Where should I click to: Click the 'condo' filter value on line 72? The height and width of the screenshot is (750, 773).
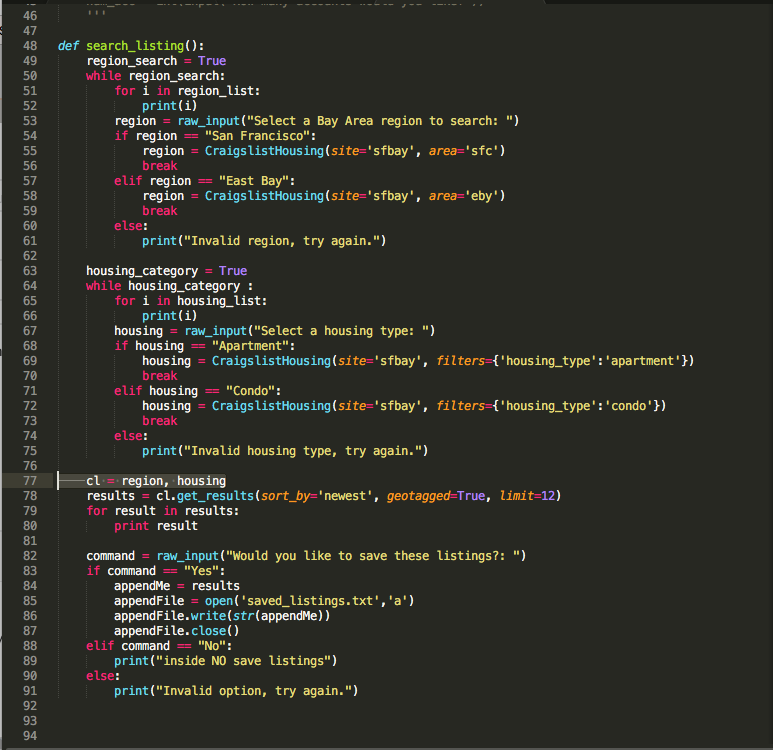(x=629, y=406)
